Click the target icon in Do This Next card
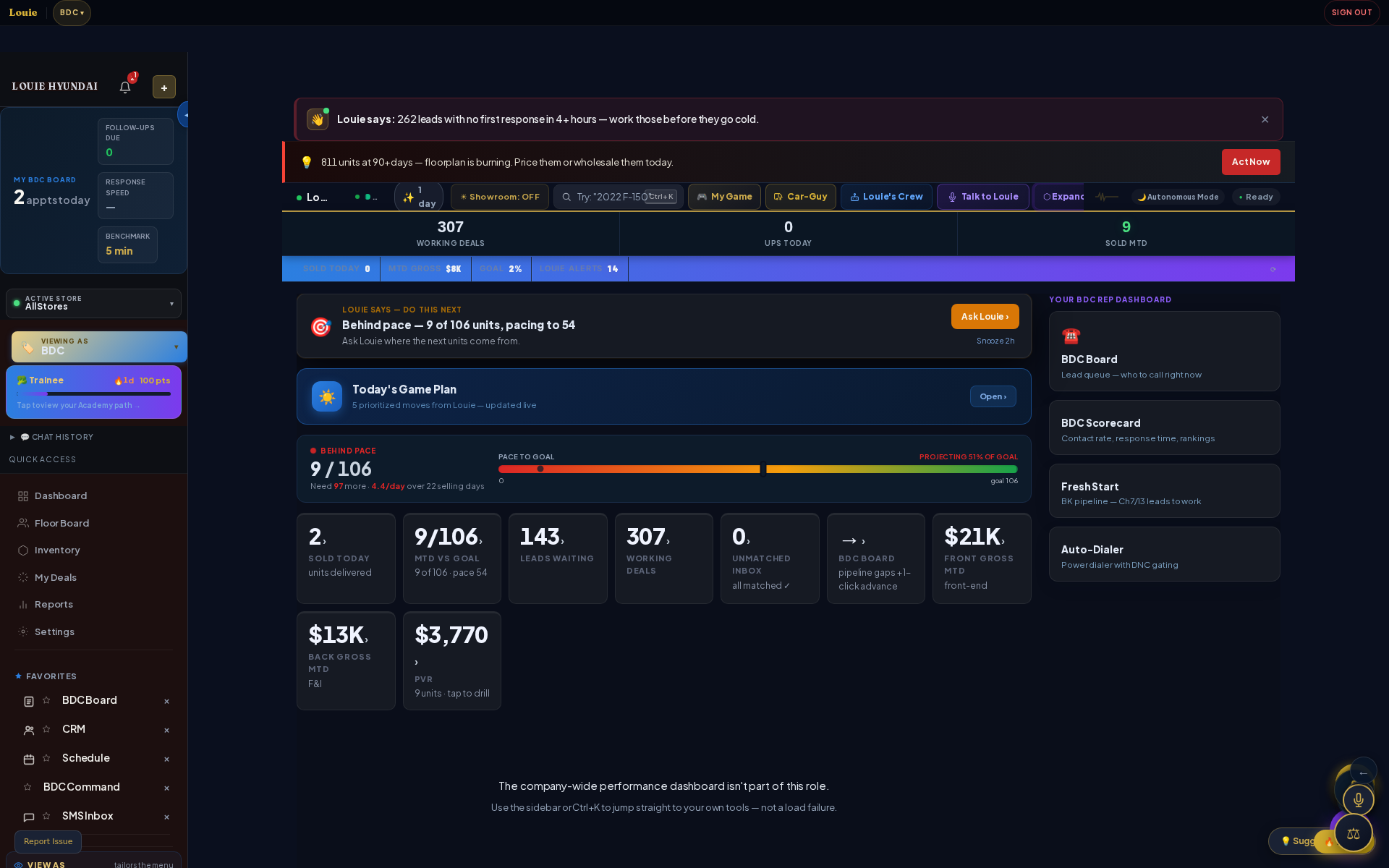The width and height of the screenshot is (1389, 868). (x=320, y=327)
